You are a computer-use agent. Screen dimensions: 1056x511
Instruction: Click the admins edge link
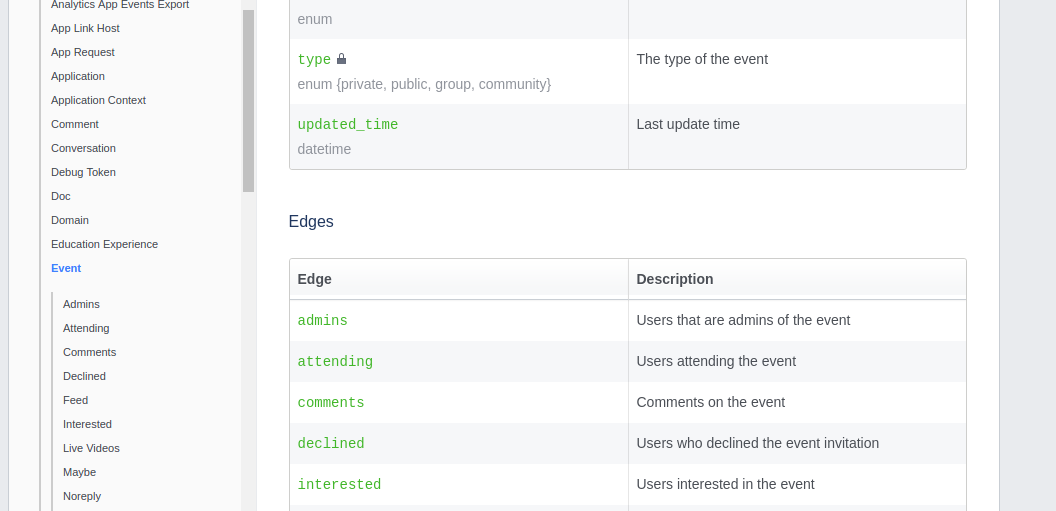322,321
